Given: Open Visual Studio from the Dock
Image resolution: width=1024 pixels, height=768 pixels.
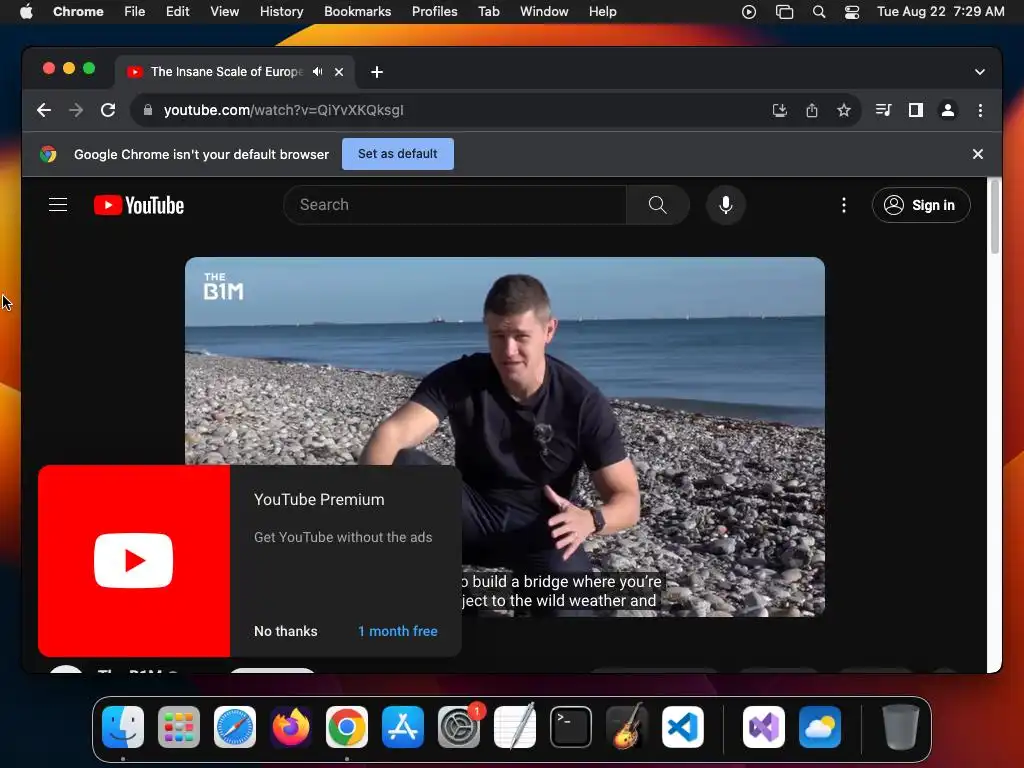Looking at the screenshot, I should (763, 727).
